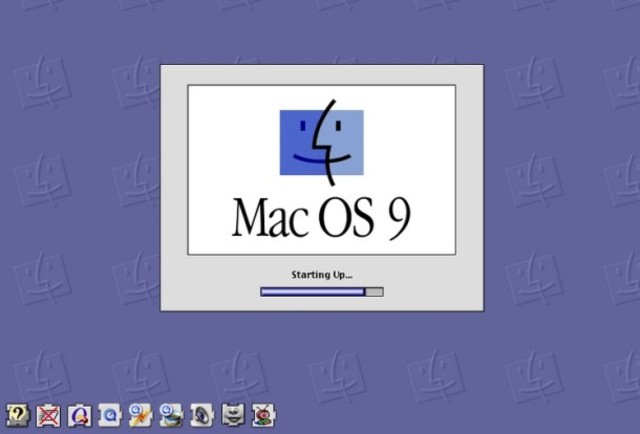Click the "Starting Up..." status text

tap(322, 275)
